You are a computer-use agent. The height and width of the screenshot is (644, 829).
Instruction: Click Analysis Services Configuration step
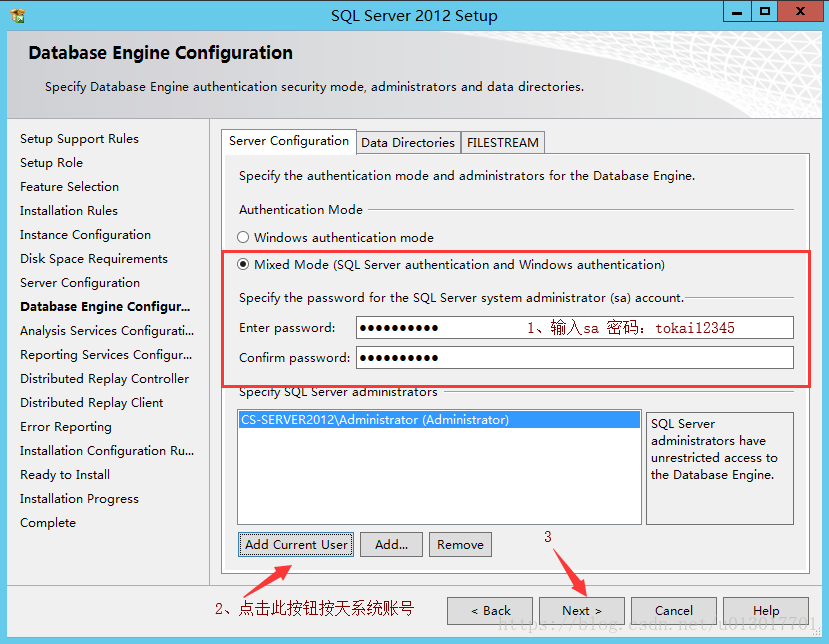click(107, 331)
